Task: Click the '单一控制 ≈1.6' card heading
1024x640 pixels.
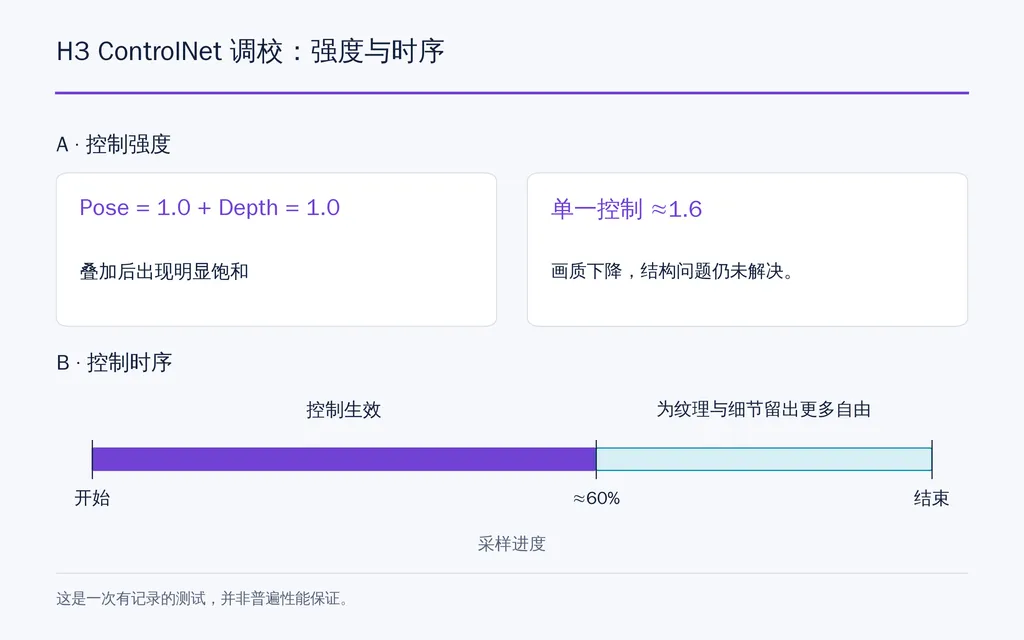Action: pyautogui.click(x=626, y=209)
